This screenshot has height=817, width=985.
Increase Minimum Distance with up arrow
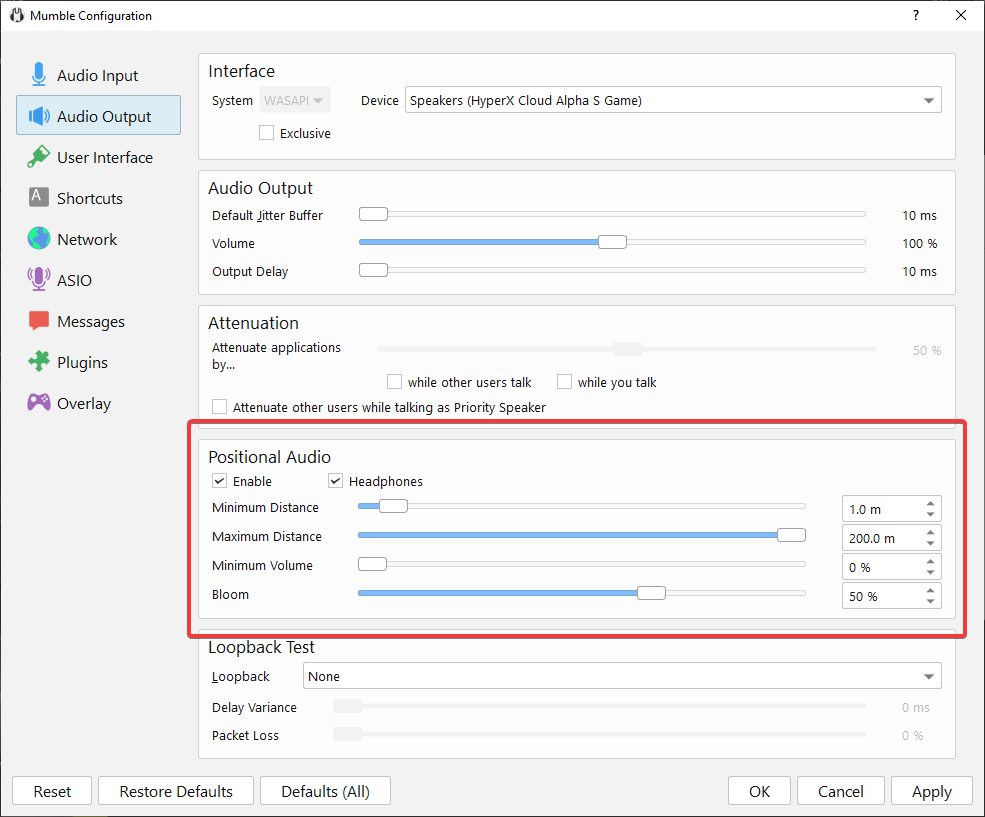point(930,504)
